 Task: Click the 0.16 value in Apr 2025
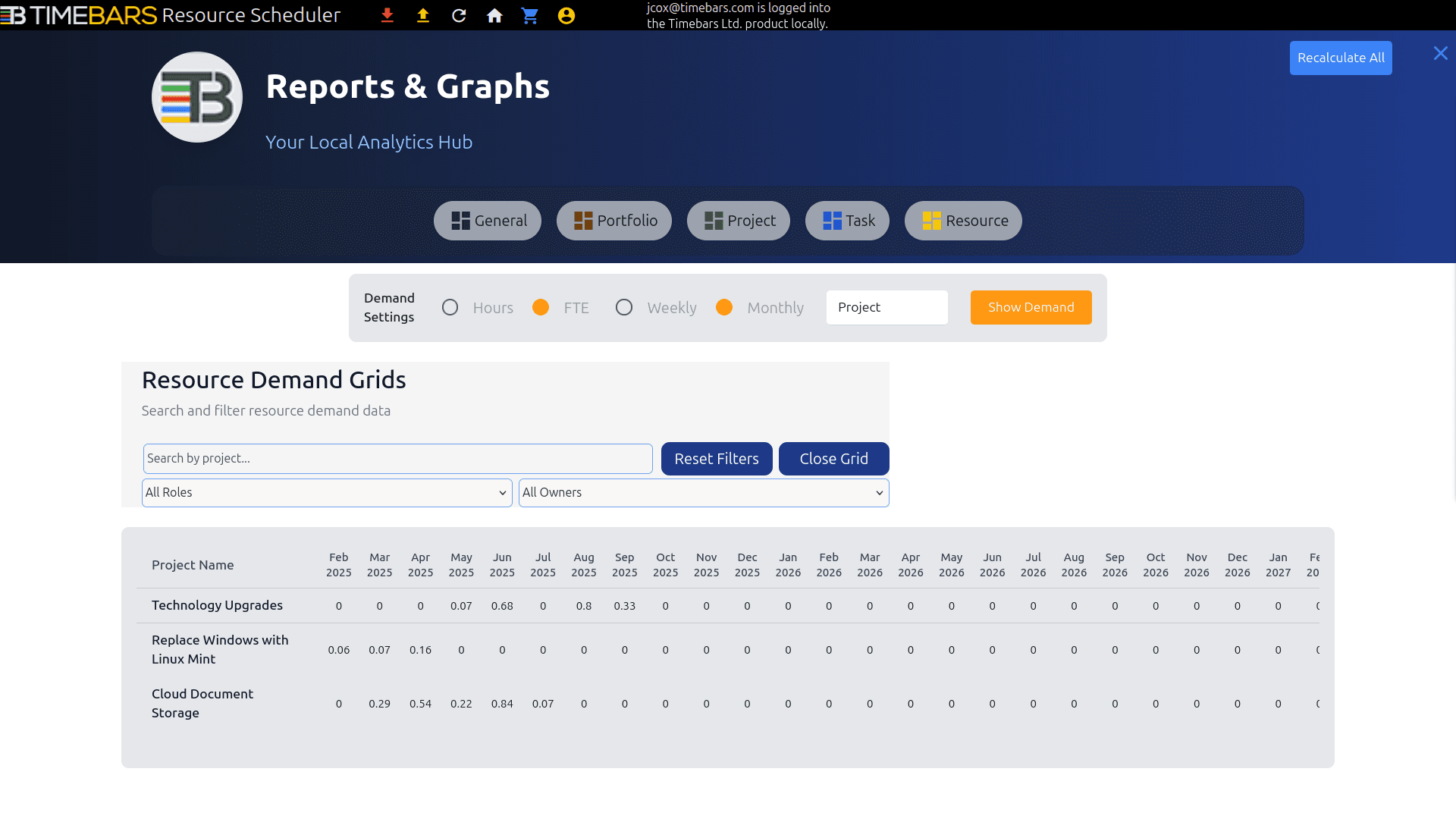[421, 650]
